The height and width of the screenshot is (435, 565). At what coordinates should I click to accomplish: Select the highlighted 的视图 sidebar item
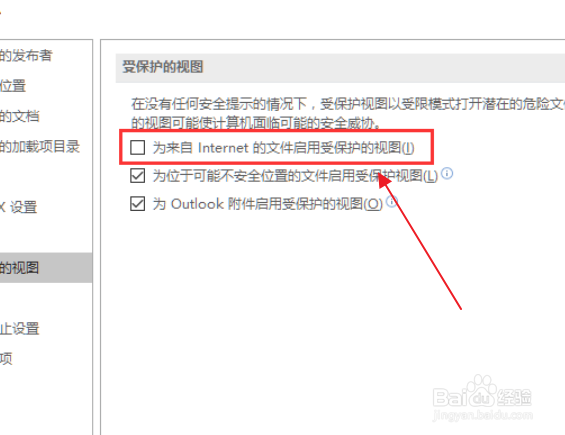(x=46, y=268)
